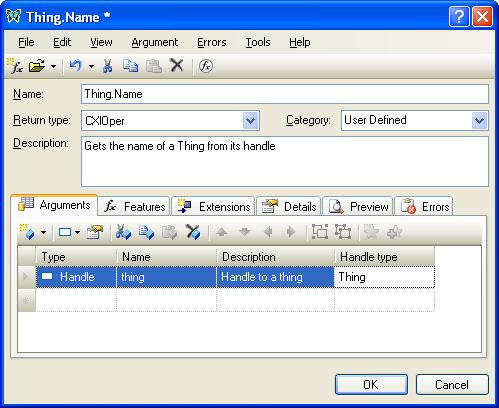Click the black X delete icon in top toolbar
Screen dimensions: 499x408
coord(177,65)
